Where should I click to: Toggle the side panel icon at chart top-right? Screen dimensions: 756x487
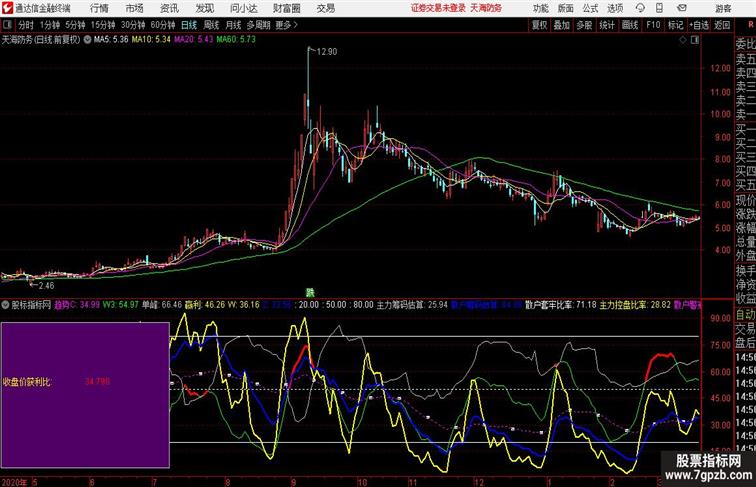pyautogui.click(x=695, y=40)
